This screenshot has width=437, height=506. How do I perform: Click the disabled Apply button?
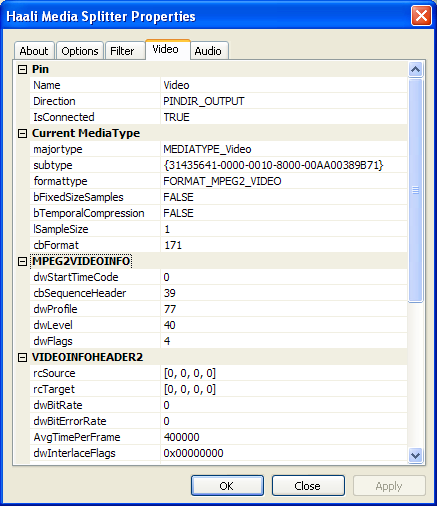click(389, 486)
